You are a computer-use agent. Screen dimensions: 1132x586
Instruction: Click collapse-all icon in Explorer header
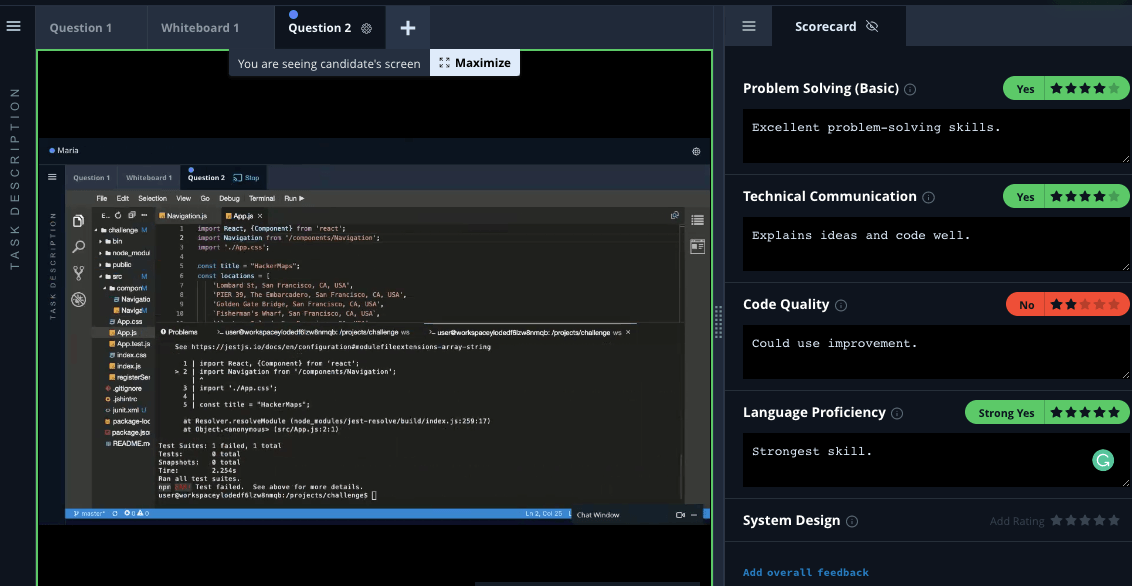pyautogui.click(x=131, y=215)
